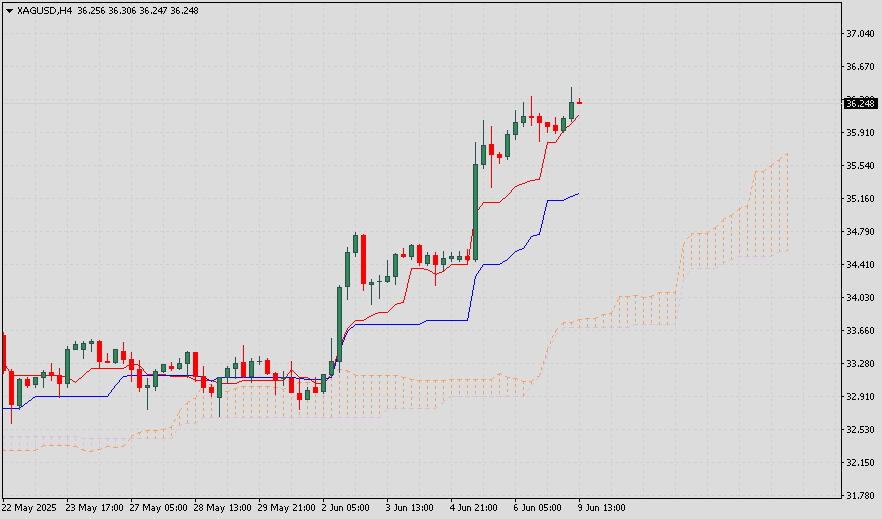This screenshot has width=882, height=519.
Task: Select the 29 May 21:00 time label
Action: [x=287, y=508]
